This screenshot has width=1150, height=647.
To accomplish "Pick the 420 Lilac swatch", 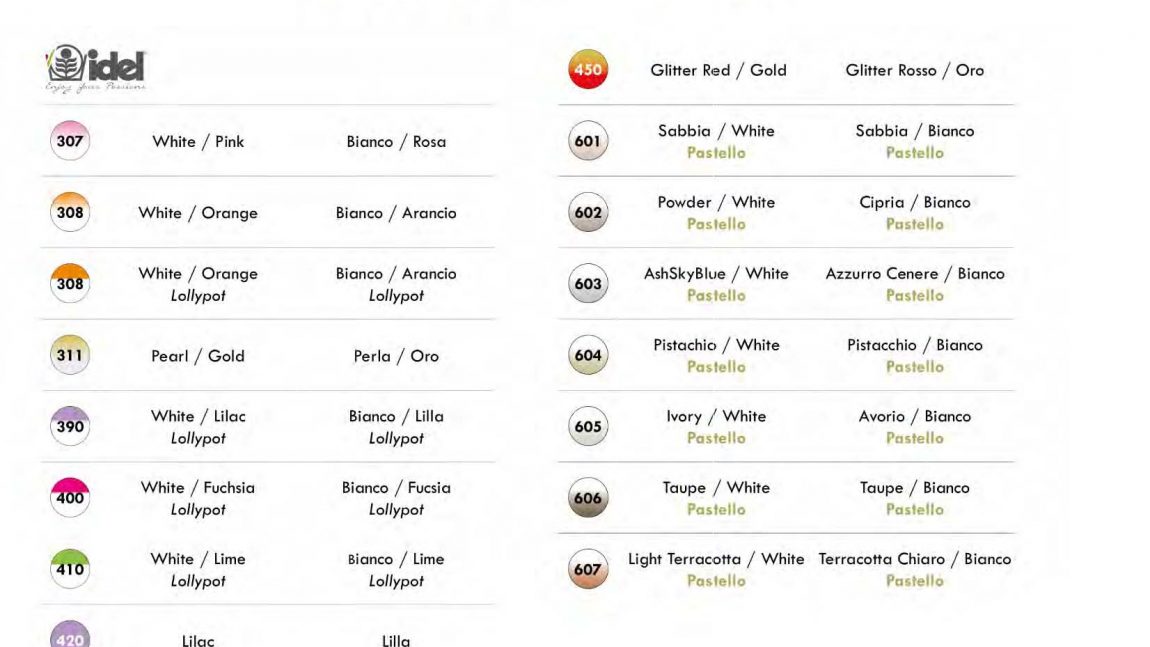I will pos(70,635).
